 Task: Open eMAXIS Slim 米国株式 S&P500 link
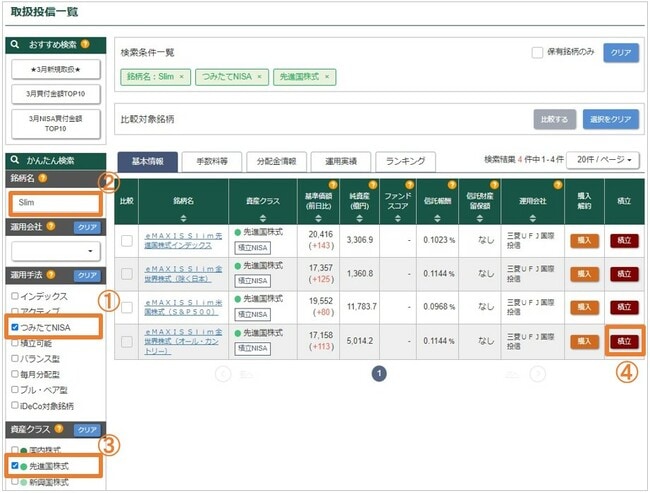click(x=183, y=307)
